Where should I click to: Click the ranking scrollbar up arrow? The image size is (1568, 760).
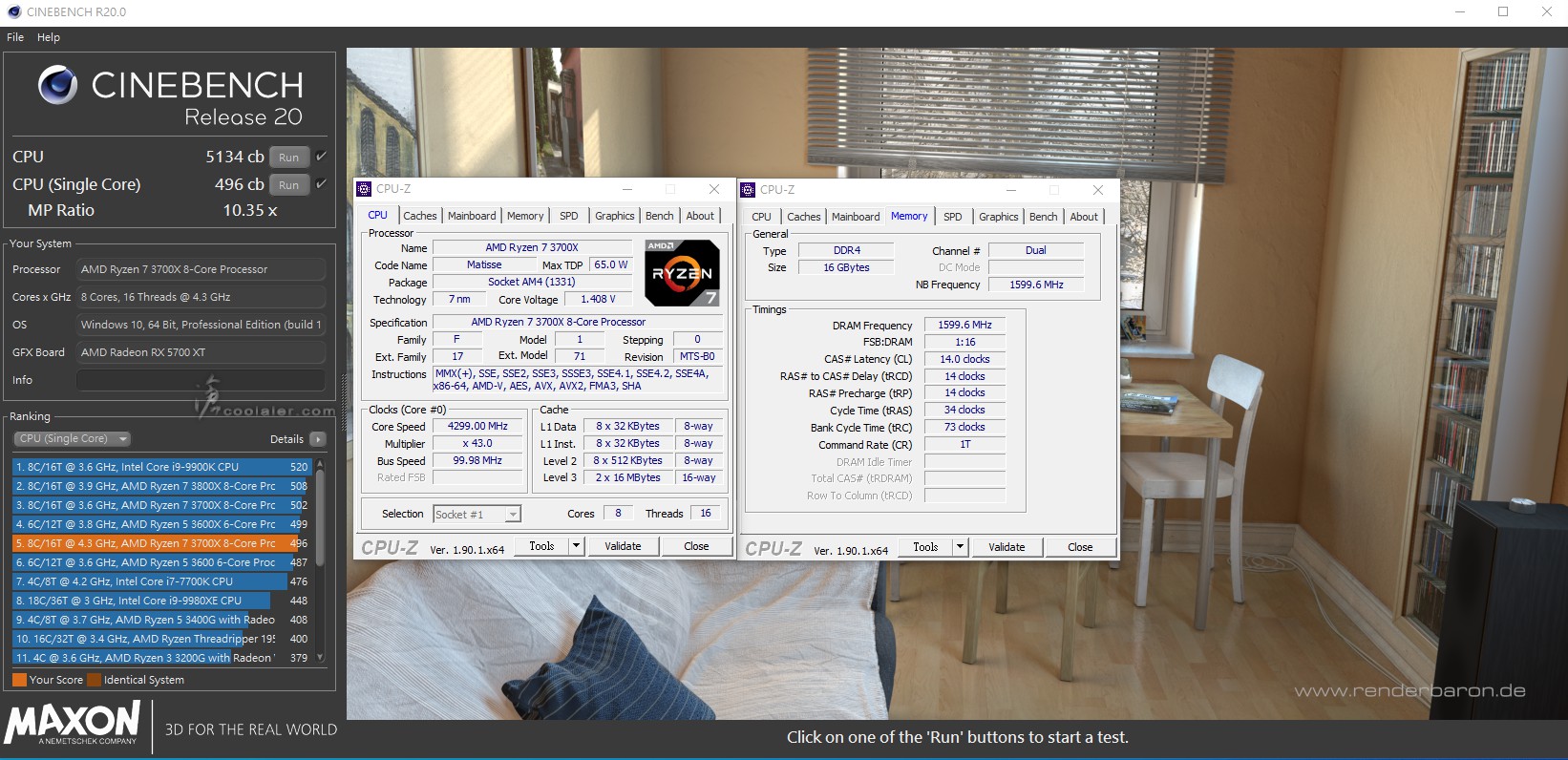[320, 464]
